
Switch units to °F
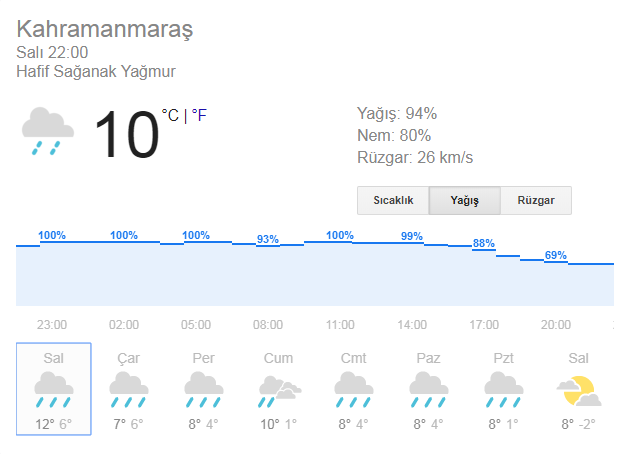point(199,116)
